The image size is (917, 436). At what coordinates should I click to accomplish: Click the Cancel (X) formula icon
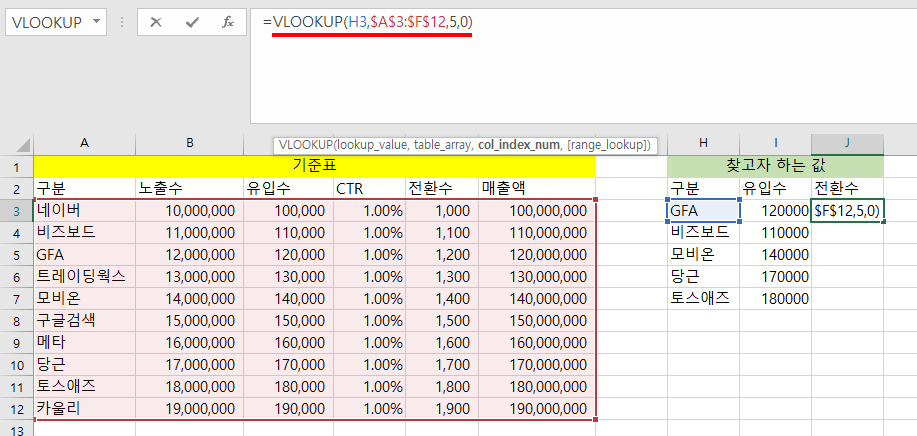[156, 22]
